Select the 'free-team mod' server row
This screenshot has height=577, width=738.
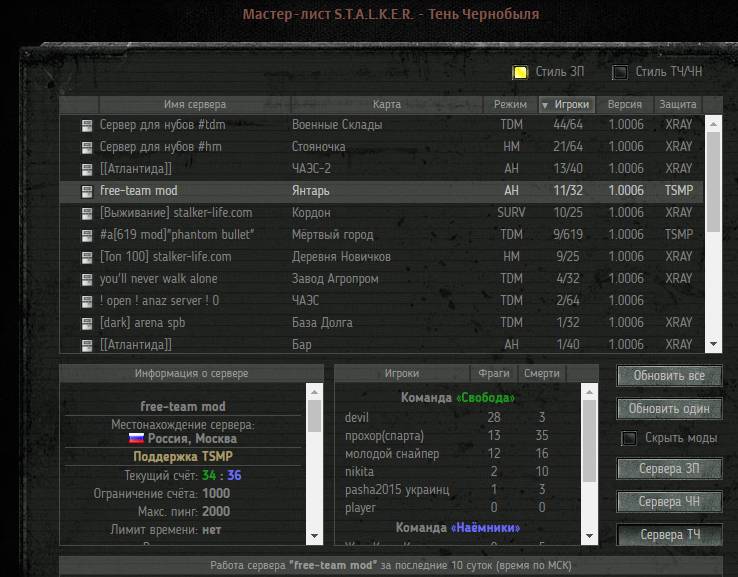pyautogui.click(x=381, y=191)
